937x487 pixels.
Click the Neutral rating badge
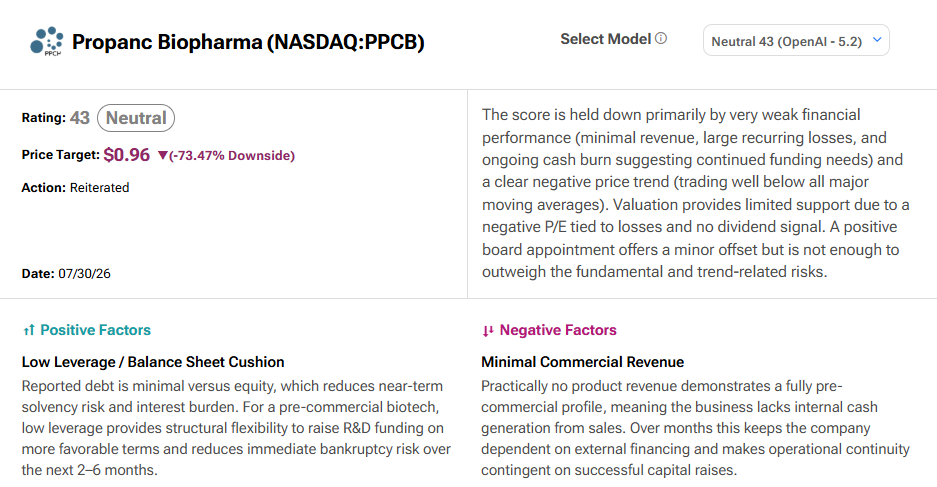(x=136, y=118)
